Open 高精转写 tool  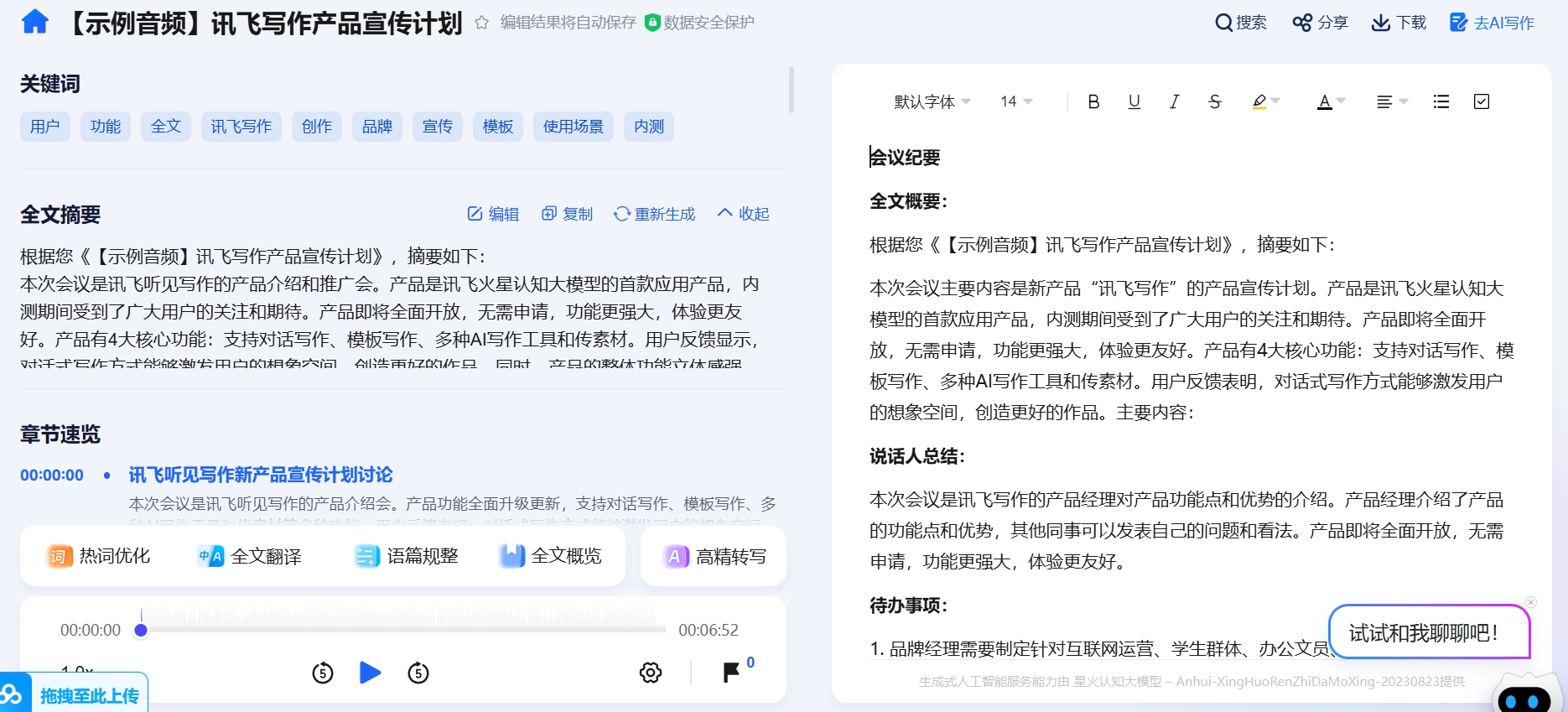pos(715,556)
